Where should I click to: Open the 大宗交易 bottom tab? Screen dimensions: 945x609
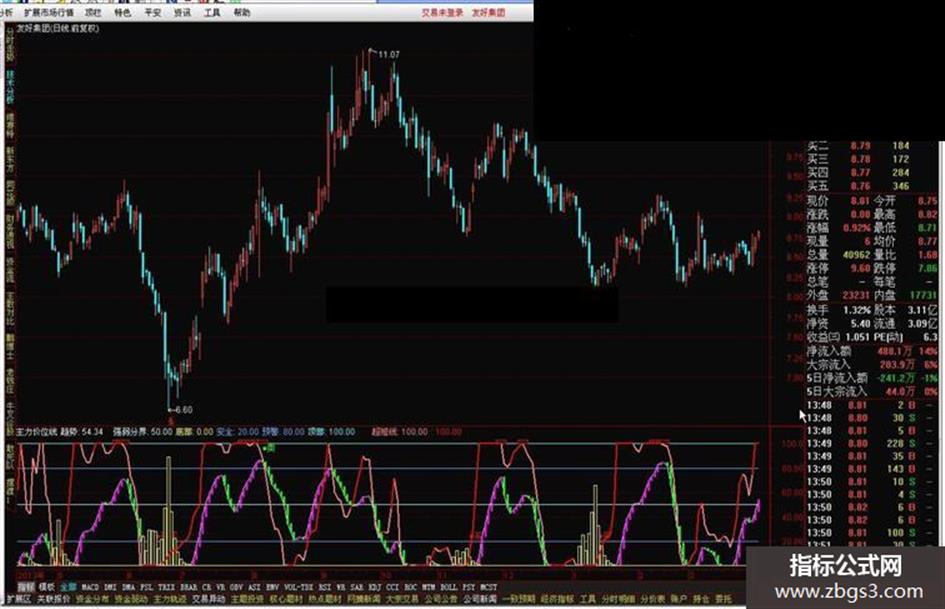pos(402,599)
